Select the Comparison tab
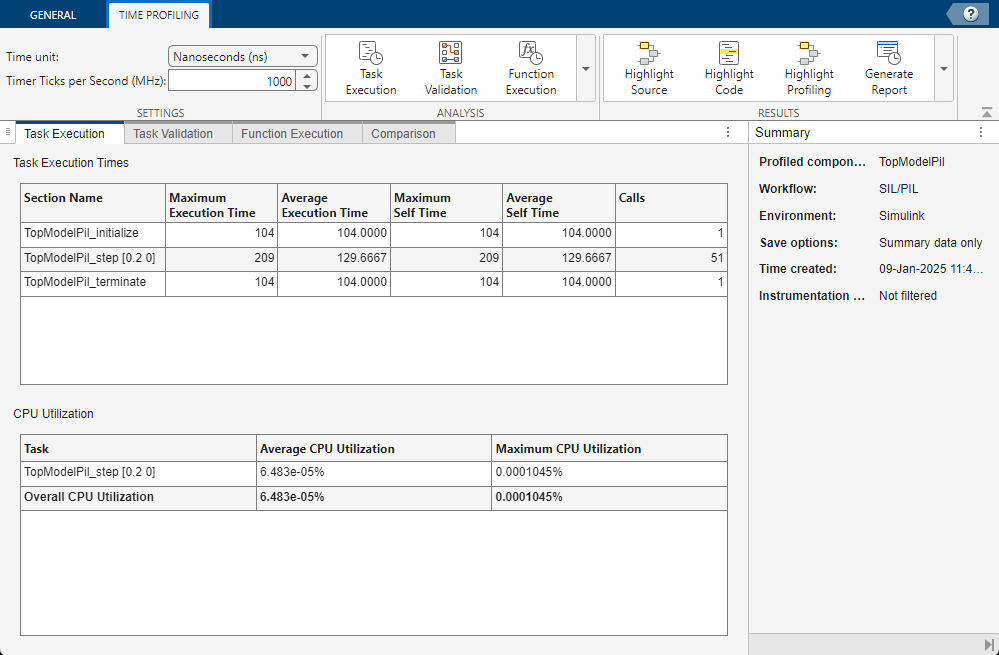 (403, 133)
